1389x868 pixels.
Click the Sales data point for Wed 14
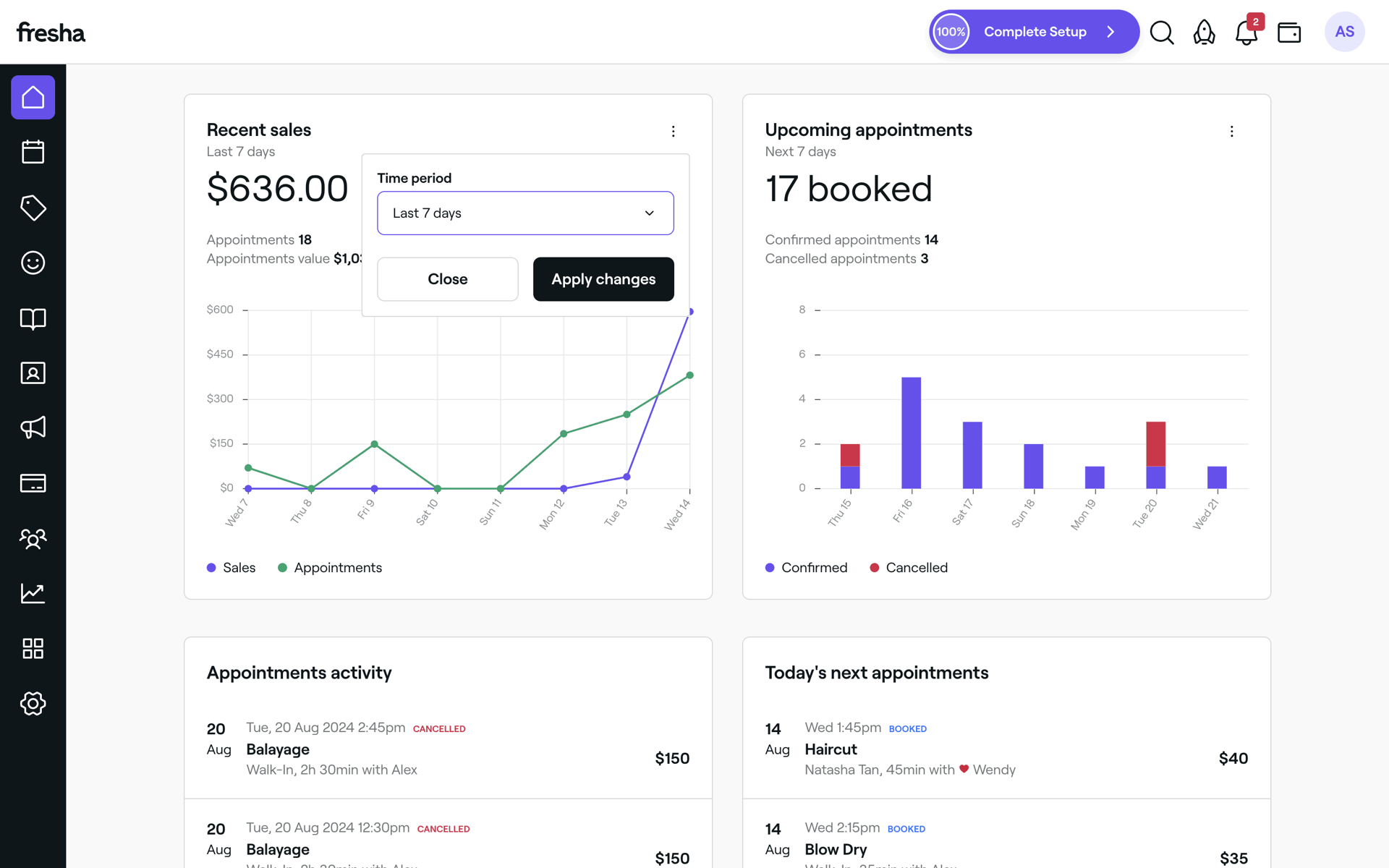(x=690, y=312)
